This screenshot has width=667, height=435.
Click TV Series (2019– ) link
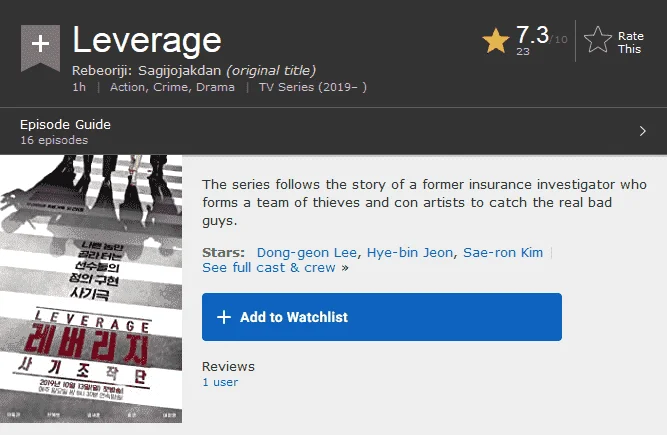coord(313,87)
